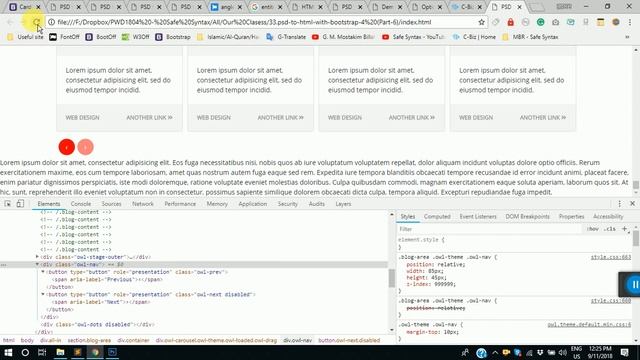The width and height of the screenshot is (640, 360).
Task: Open Chrome's three-dot menu
Action: 630,22
